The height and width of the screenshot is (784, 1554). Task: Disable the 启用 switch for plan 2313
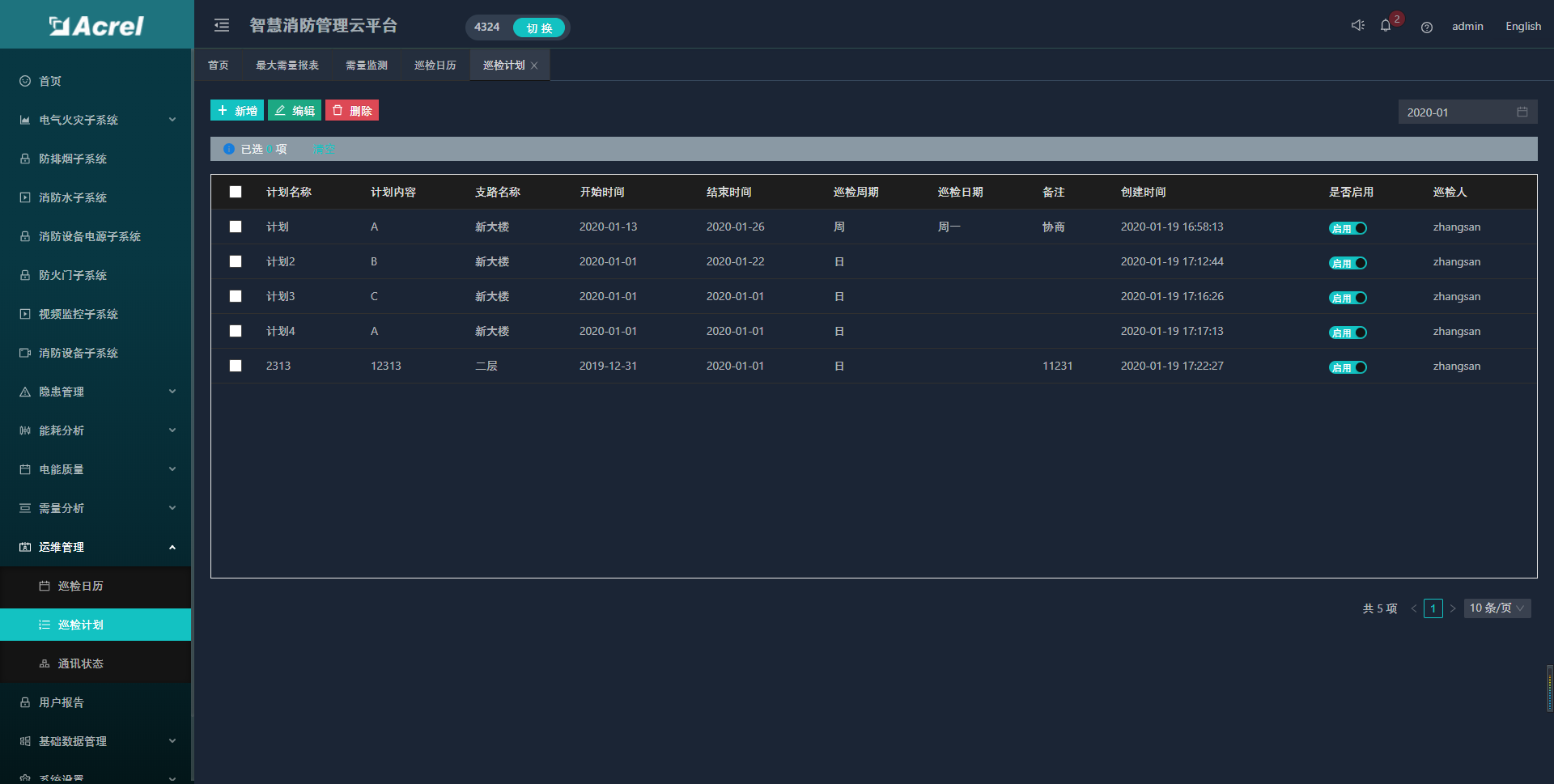pos(1348,367)
